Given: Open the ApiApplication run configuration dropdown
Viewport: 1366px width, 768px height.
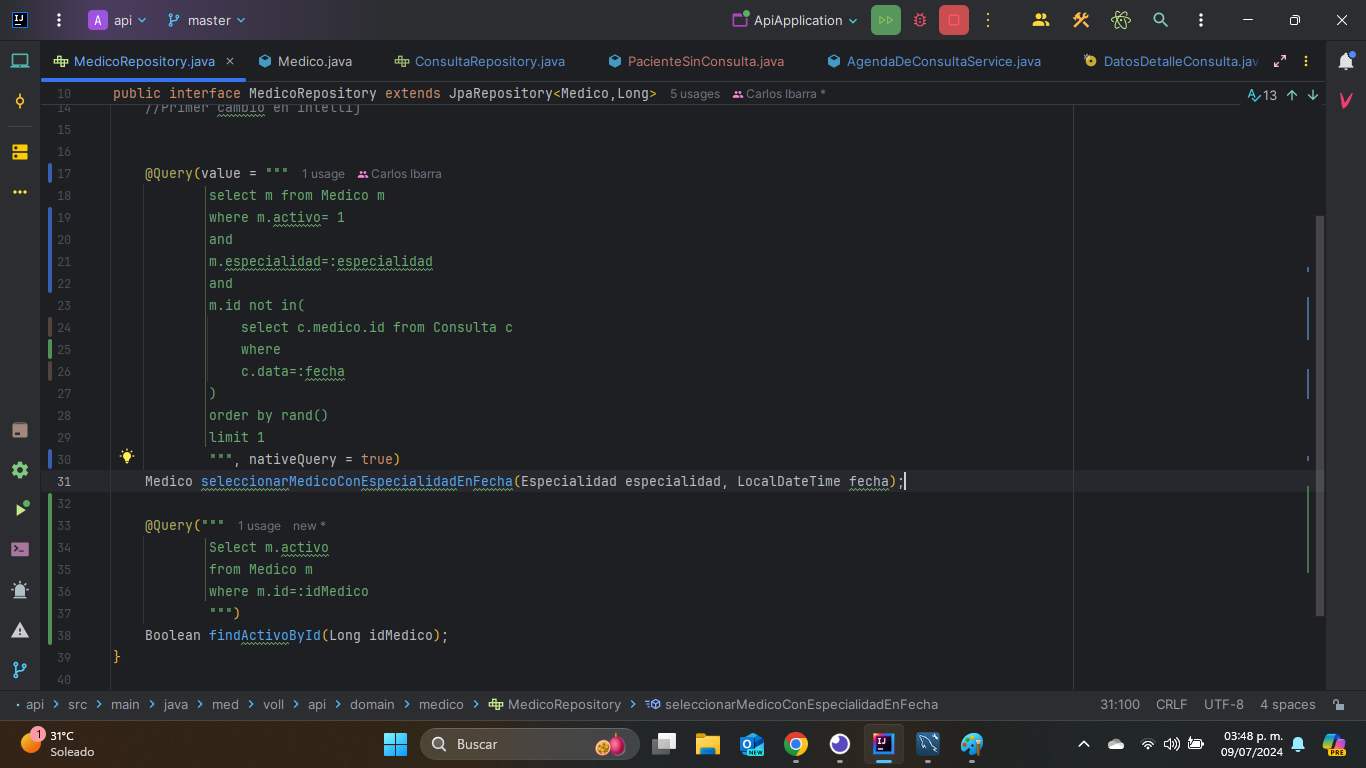Looking at the screenshot, I should point(795,20).
